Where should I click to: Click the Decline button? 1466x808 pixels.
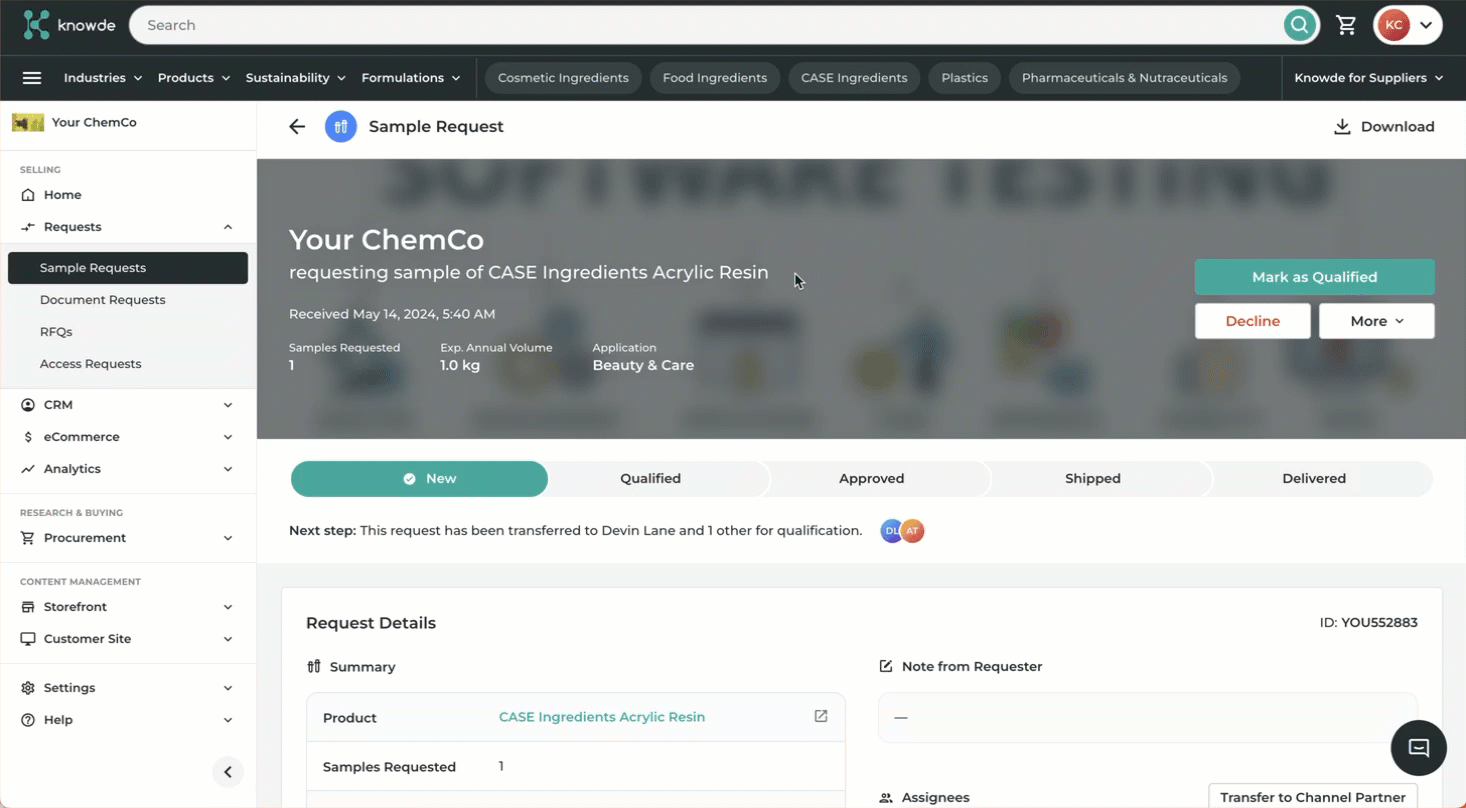(1253, 321)
